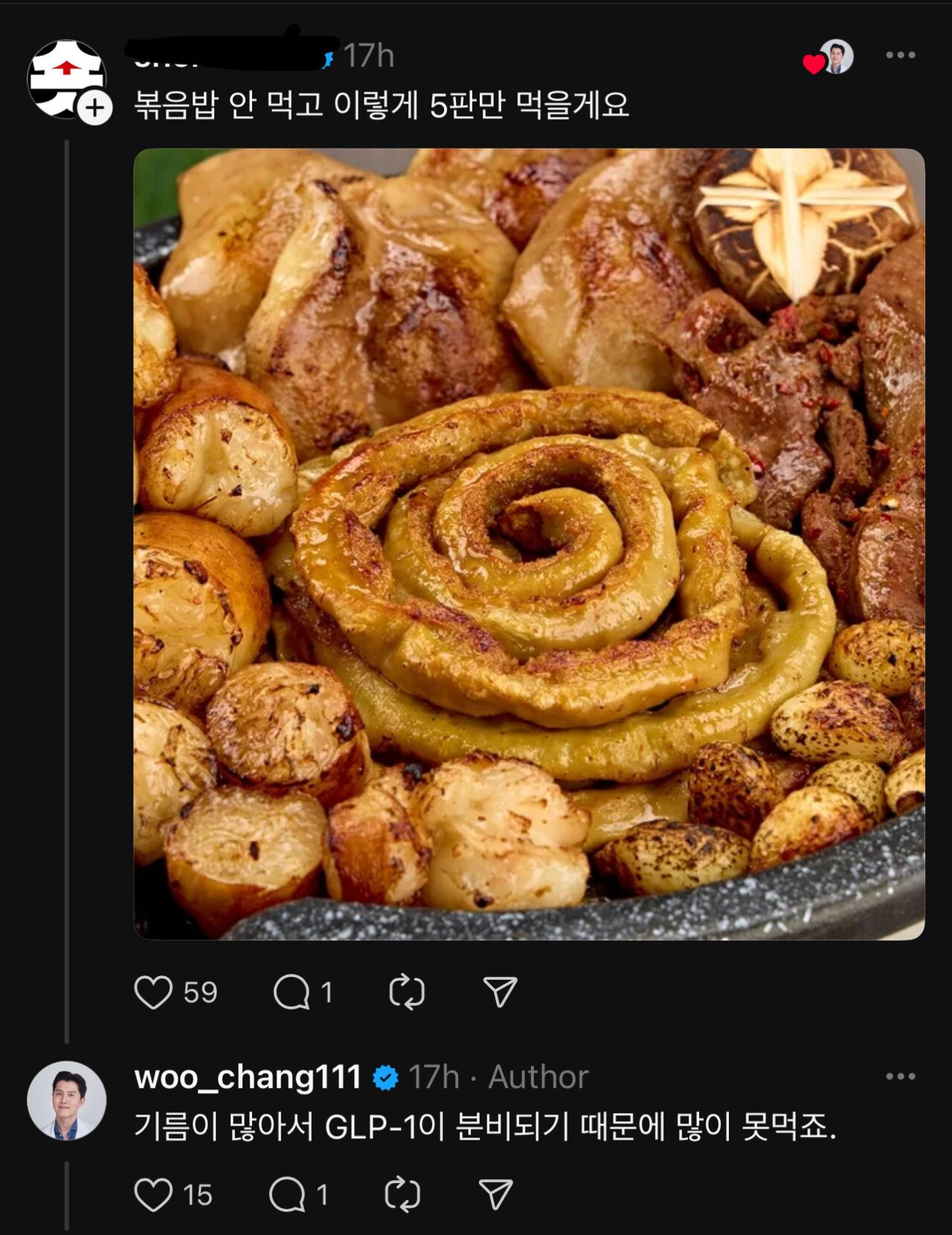Follow the poster via plus badge
The width and height of the screenshot is (952, 1235).
[94, 109]
